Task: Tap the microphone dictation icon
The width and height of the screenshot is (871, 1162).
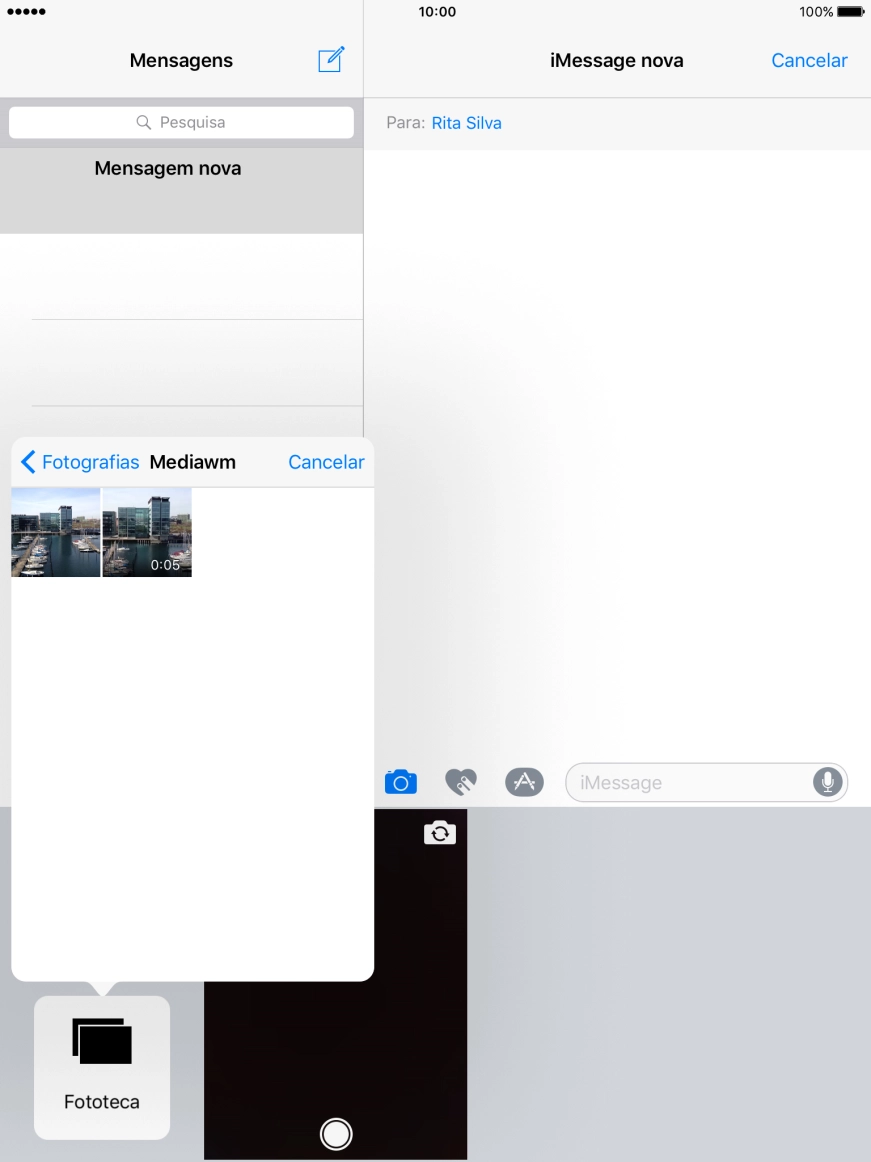Action: pyautogui.click(x=827, y=782)
